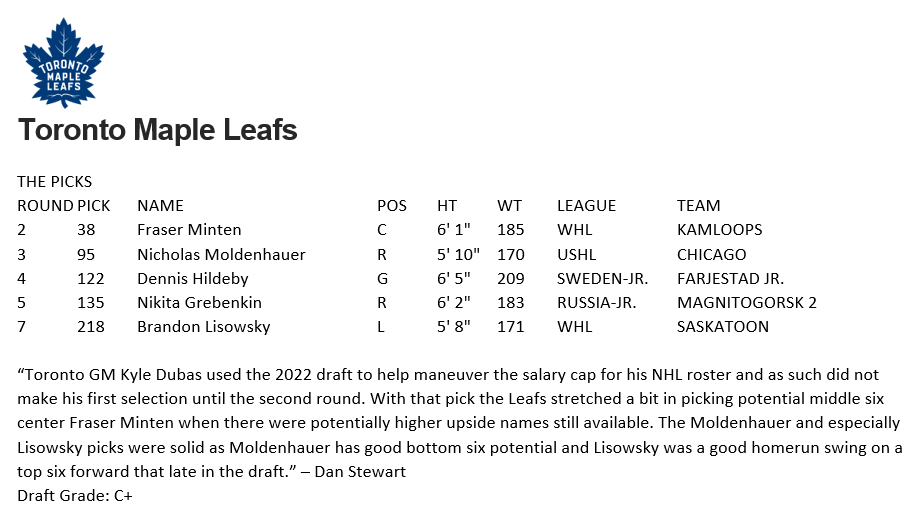This screenshot has height=524, width=918.
Task: Click Brandon Lisowsky's name
Action: point(204,327)
